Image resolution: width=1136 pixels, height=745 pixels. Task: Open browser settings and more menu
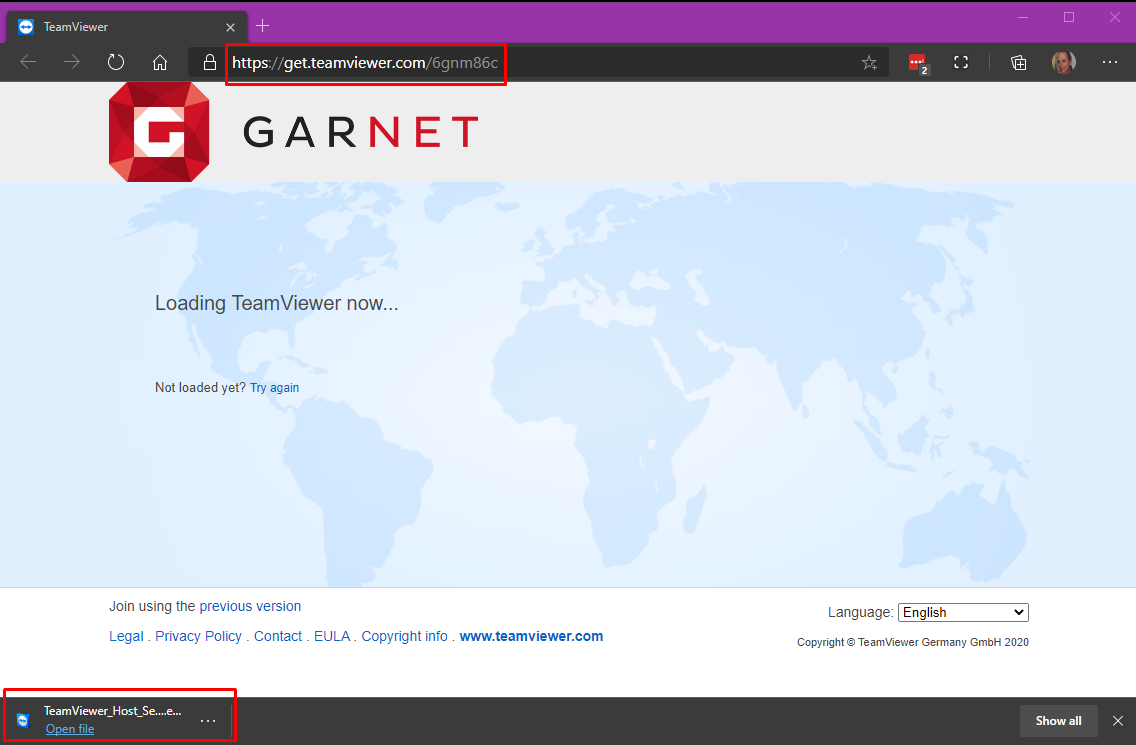[x=1109, y=63]
